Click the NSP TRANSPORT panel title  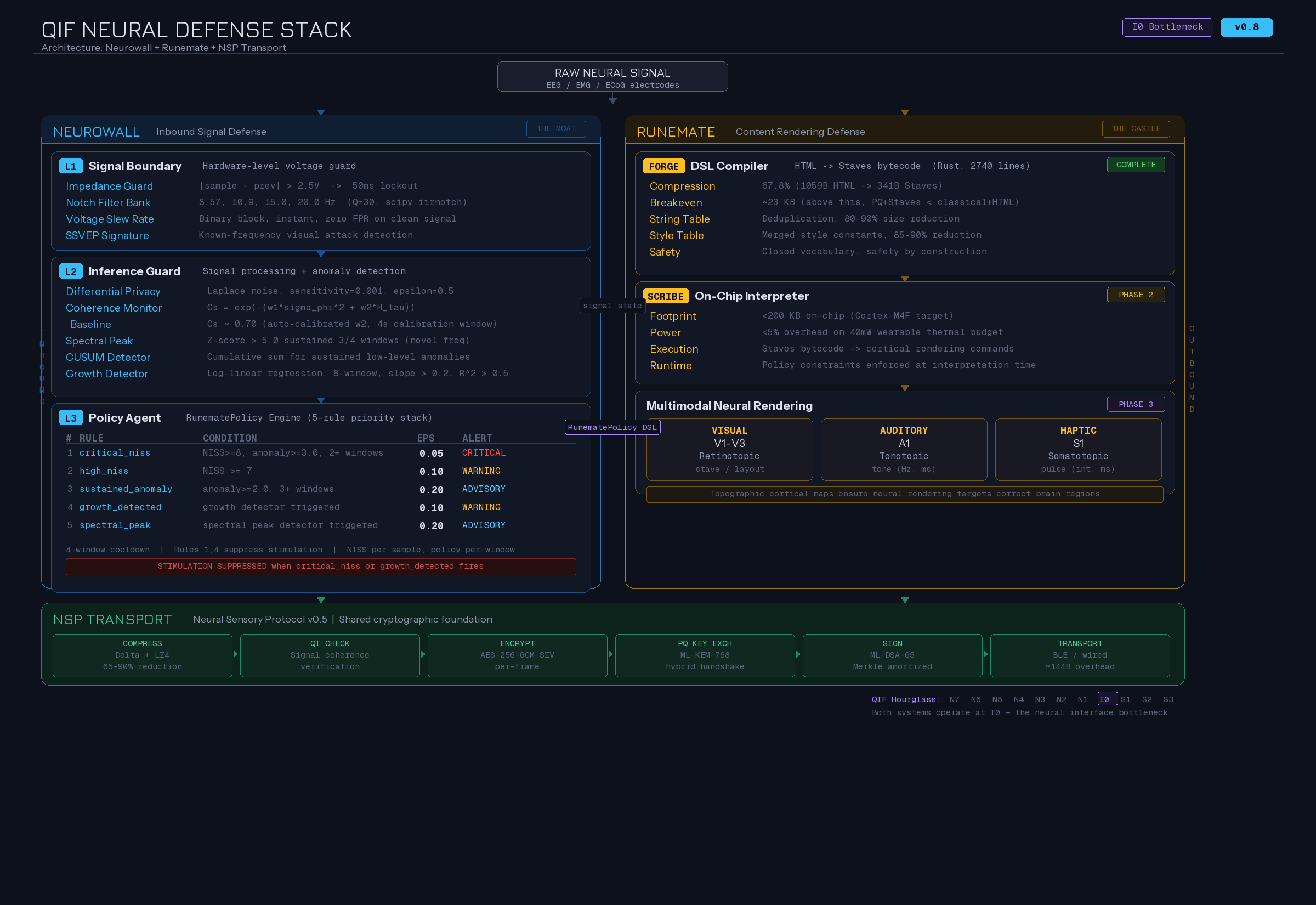[x=112, y=620]
